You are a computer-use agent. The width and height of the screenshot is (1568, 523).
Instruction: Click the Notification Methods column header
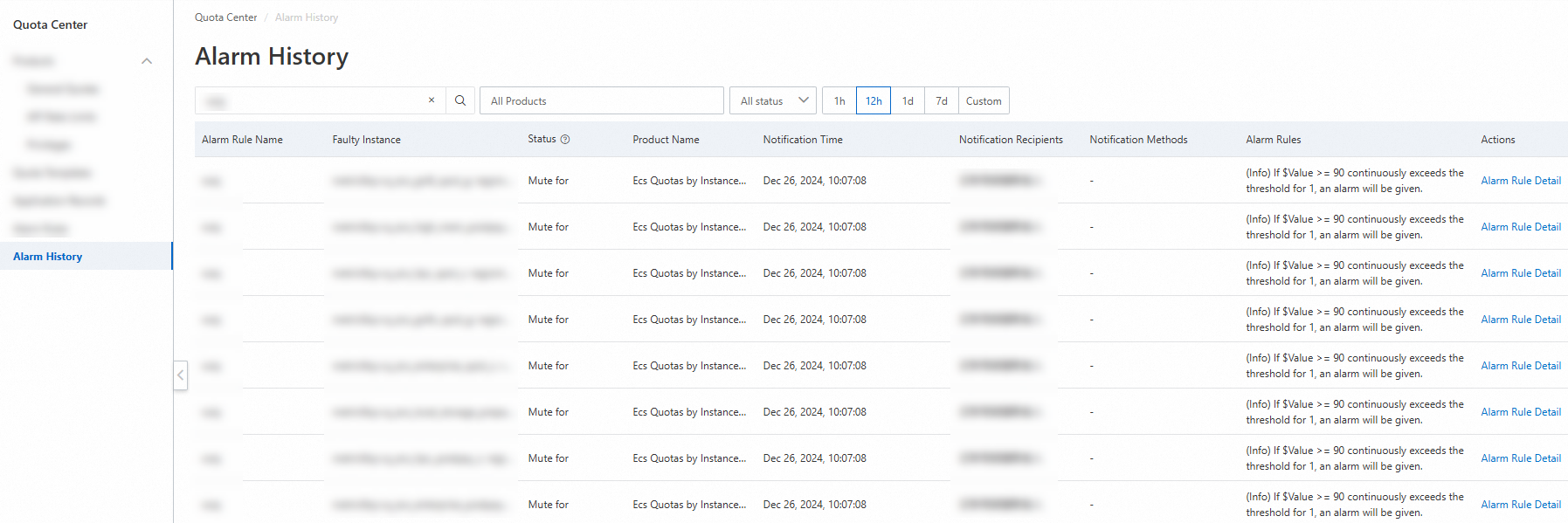tap(1138, 140)
